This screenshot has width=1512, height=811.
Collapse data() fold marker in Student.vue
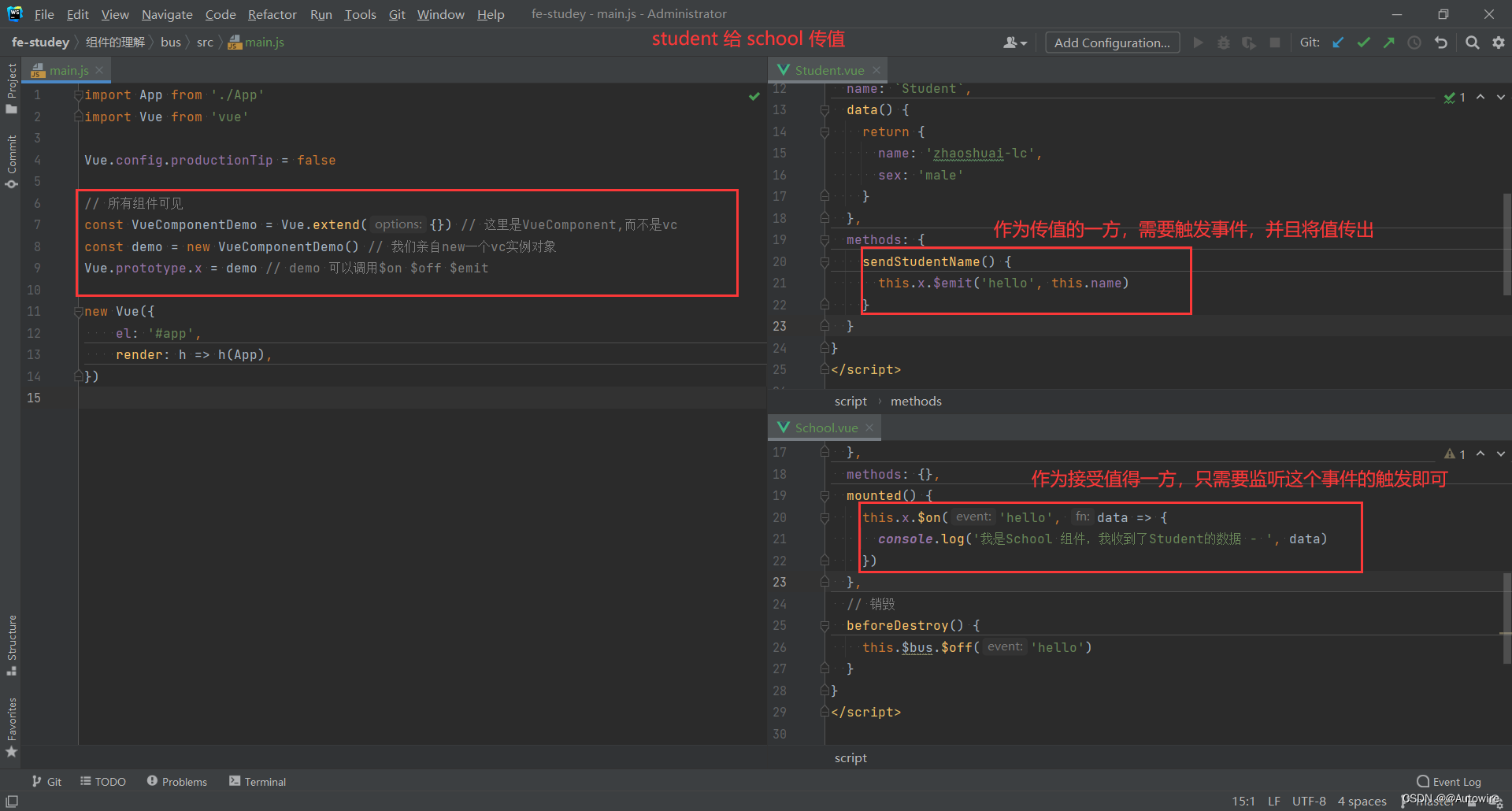pyautogui.click(x=825, y=110)
